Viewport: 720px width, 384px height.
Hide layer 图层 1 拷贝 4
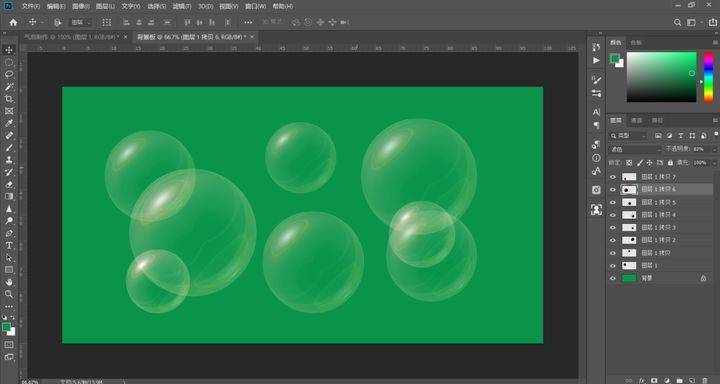click(613, 215)
